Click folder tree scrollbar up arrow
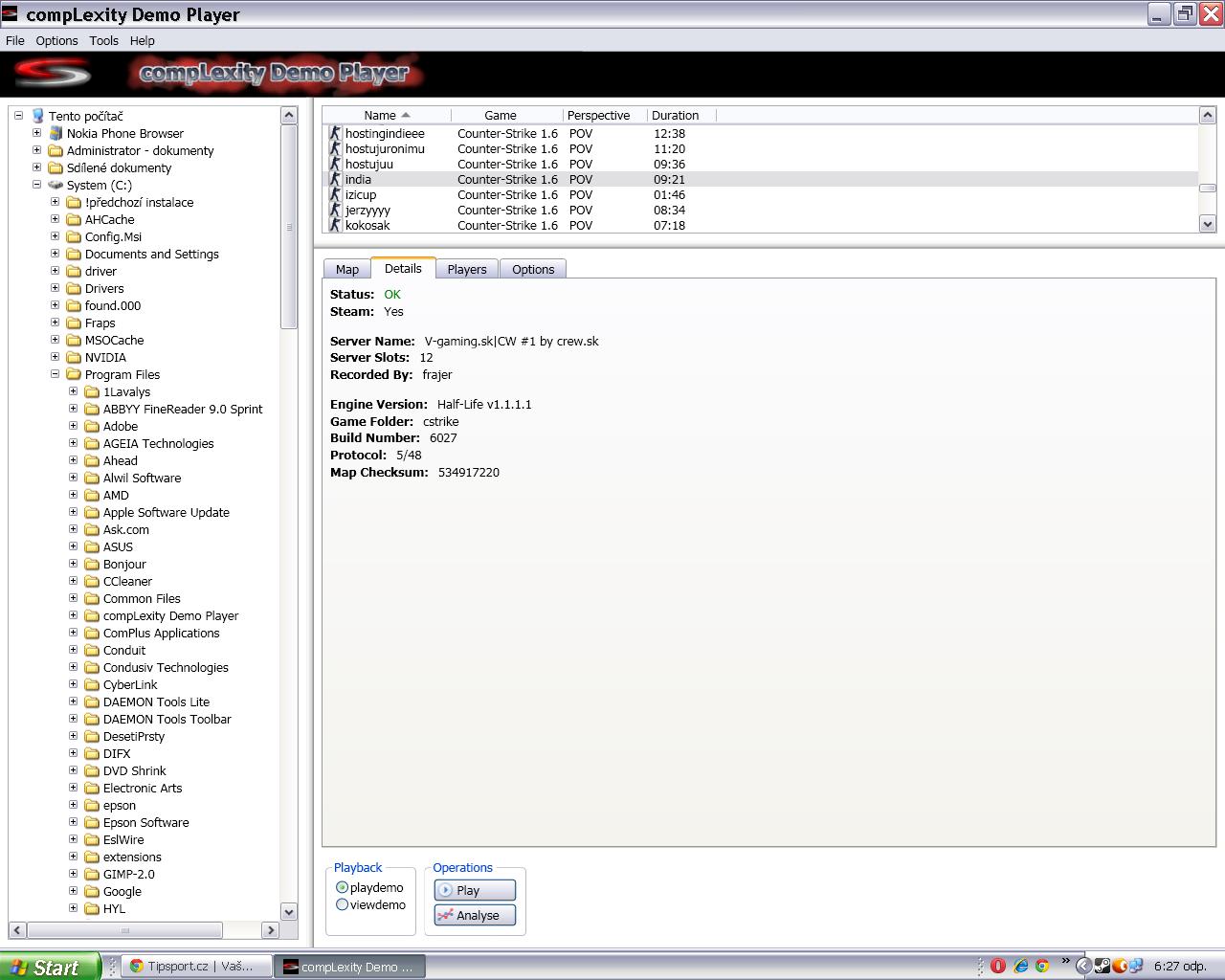Screen dimensions: 1225x980 [x=289, y=115]
